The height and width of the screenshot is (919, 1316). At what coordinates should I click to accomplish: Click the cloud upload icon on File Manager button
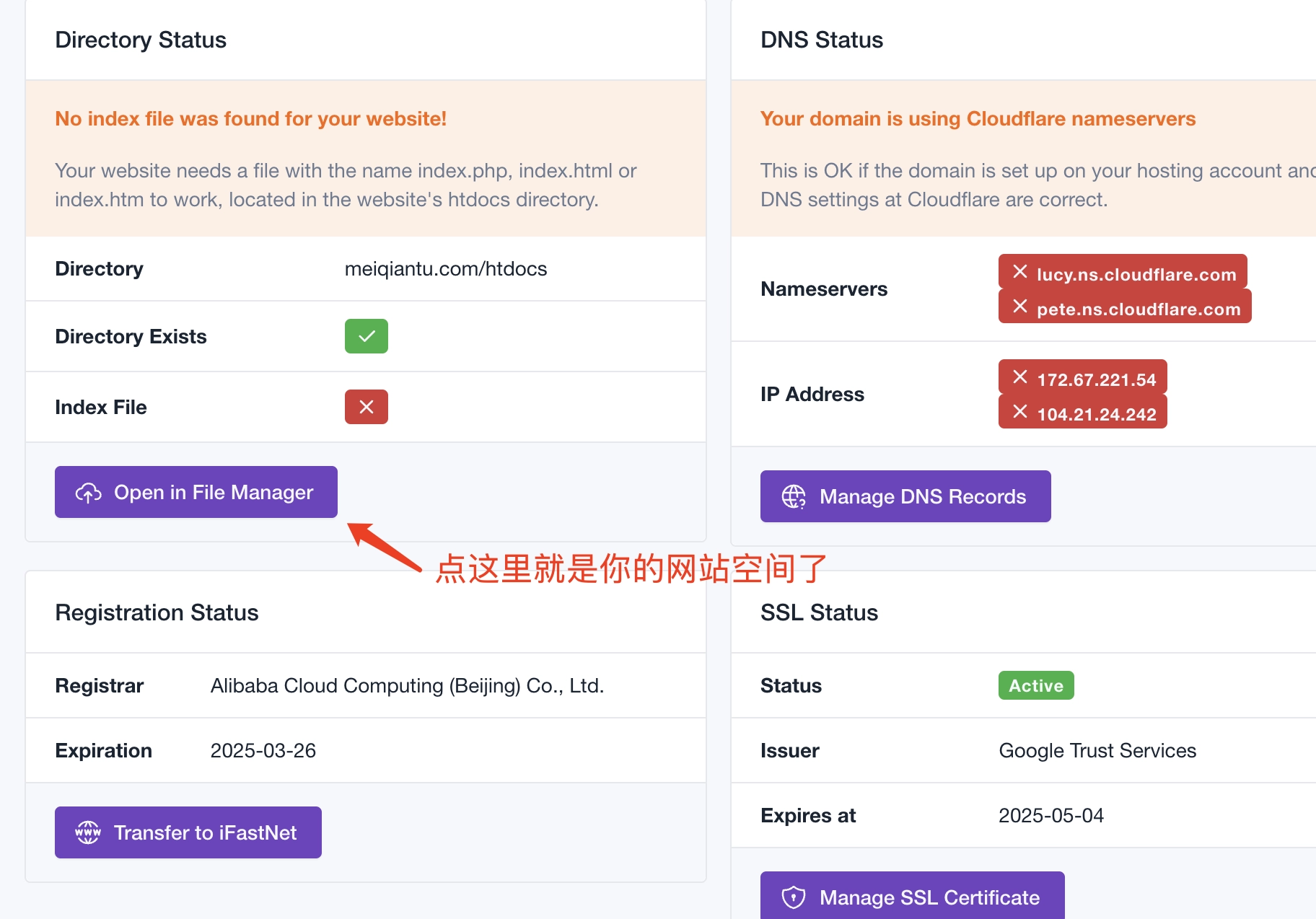[88, 493]
